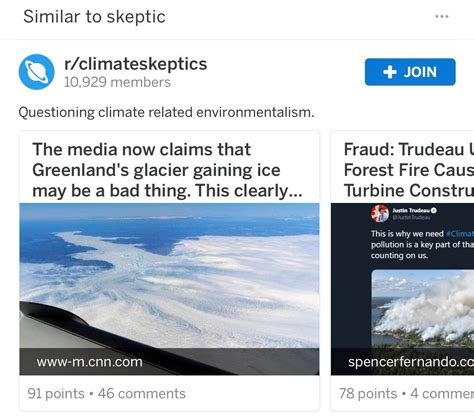
Task: Click the plus icon on the JOIN button
Action: pyautogui.click(x=390, y=72)
